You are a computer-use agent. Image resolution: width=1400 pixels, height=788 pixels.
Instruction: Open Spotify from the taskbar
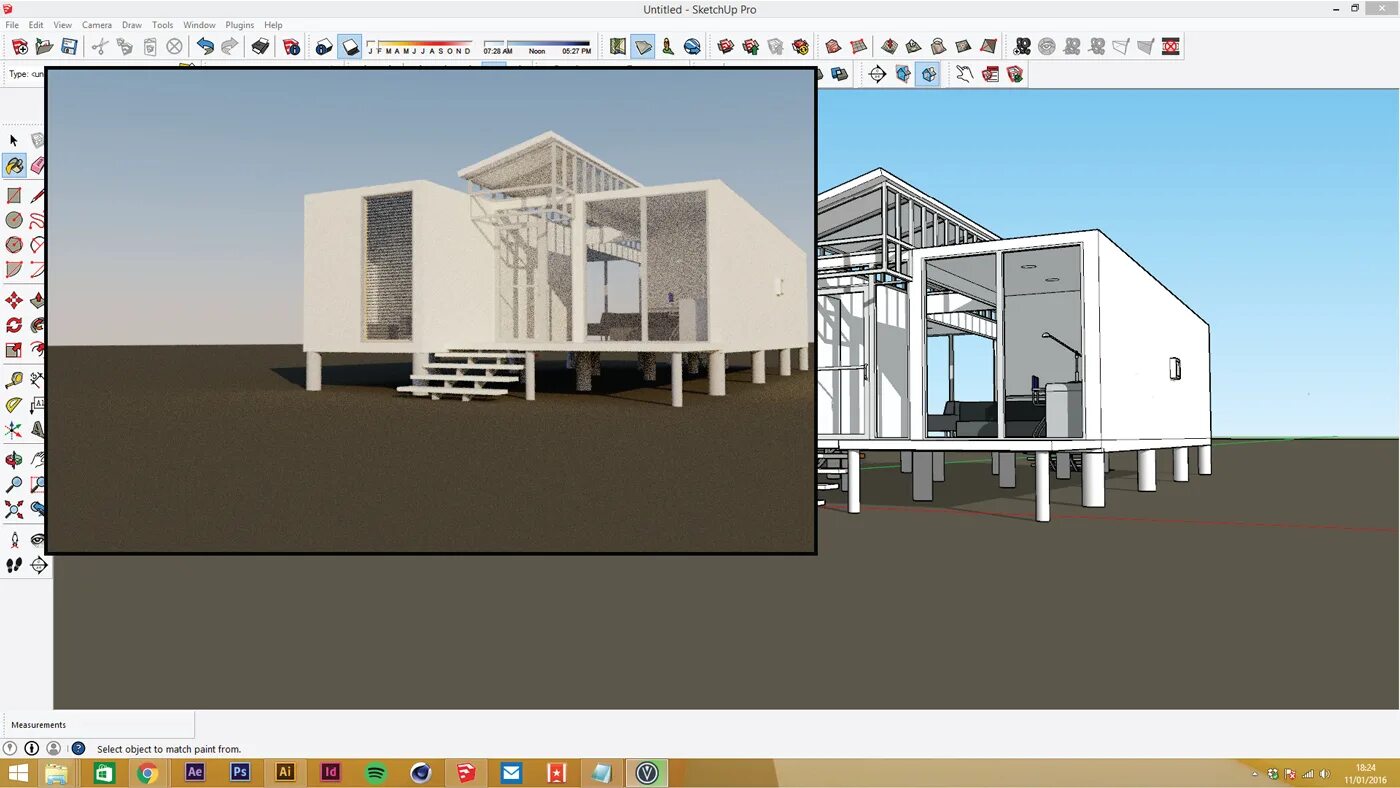pyautogui.click(x=376, y=772)
